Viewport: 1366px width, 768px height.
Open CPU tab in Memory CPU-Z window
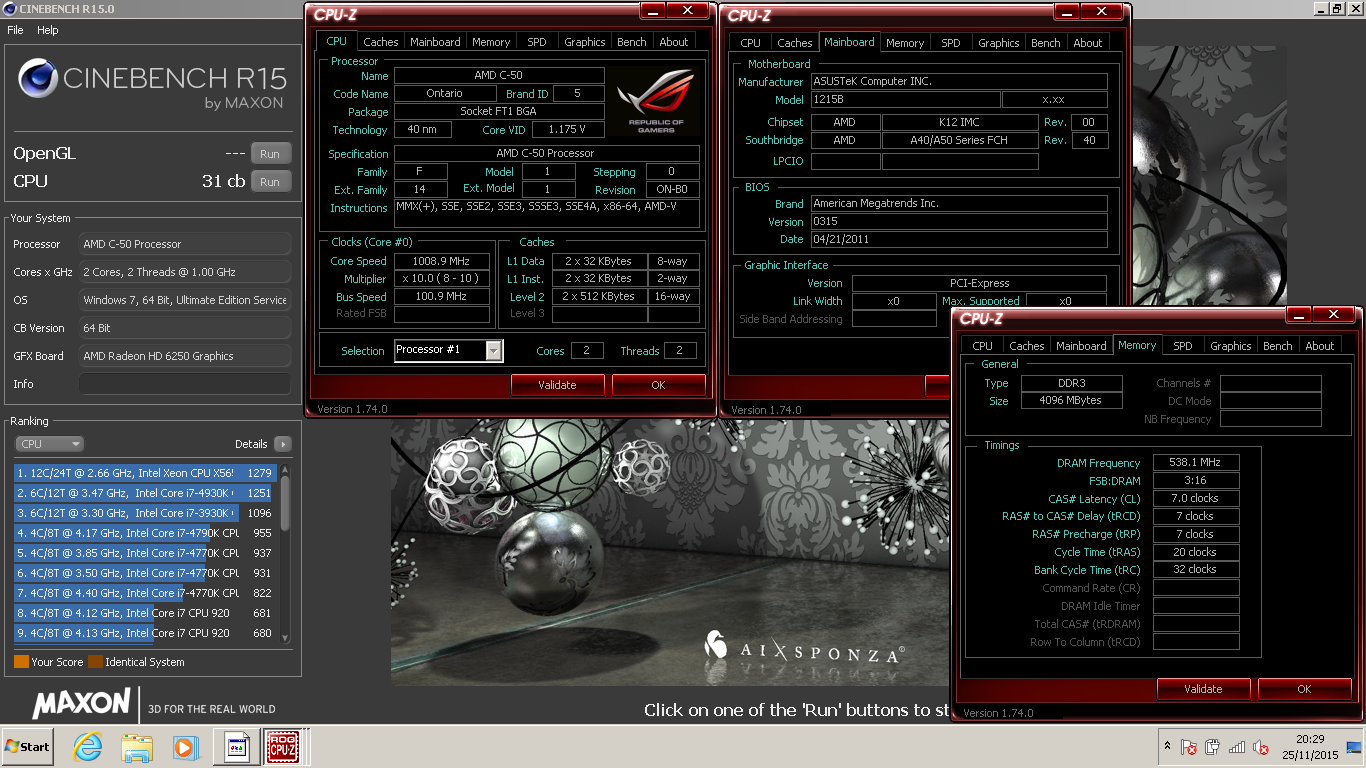click(983, 346)
